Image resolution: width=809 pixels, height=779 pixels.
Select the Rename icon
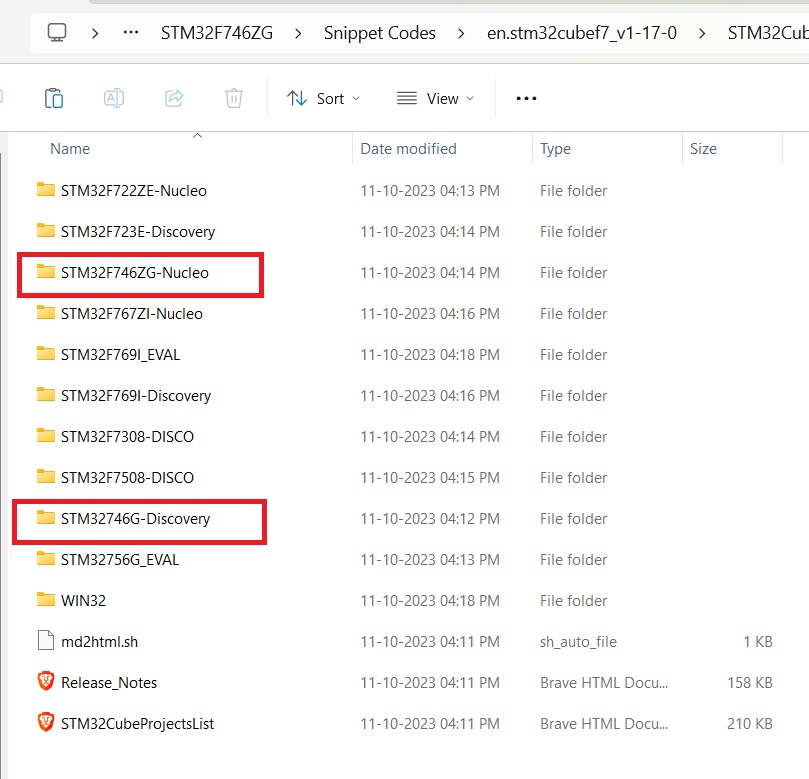(114, 97)
